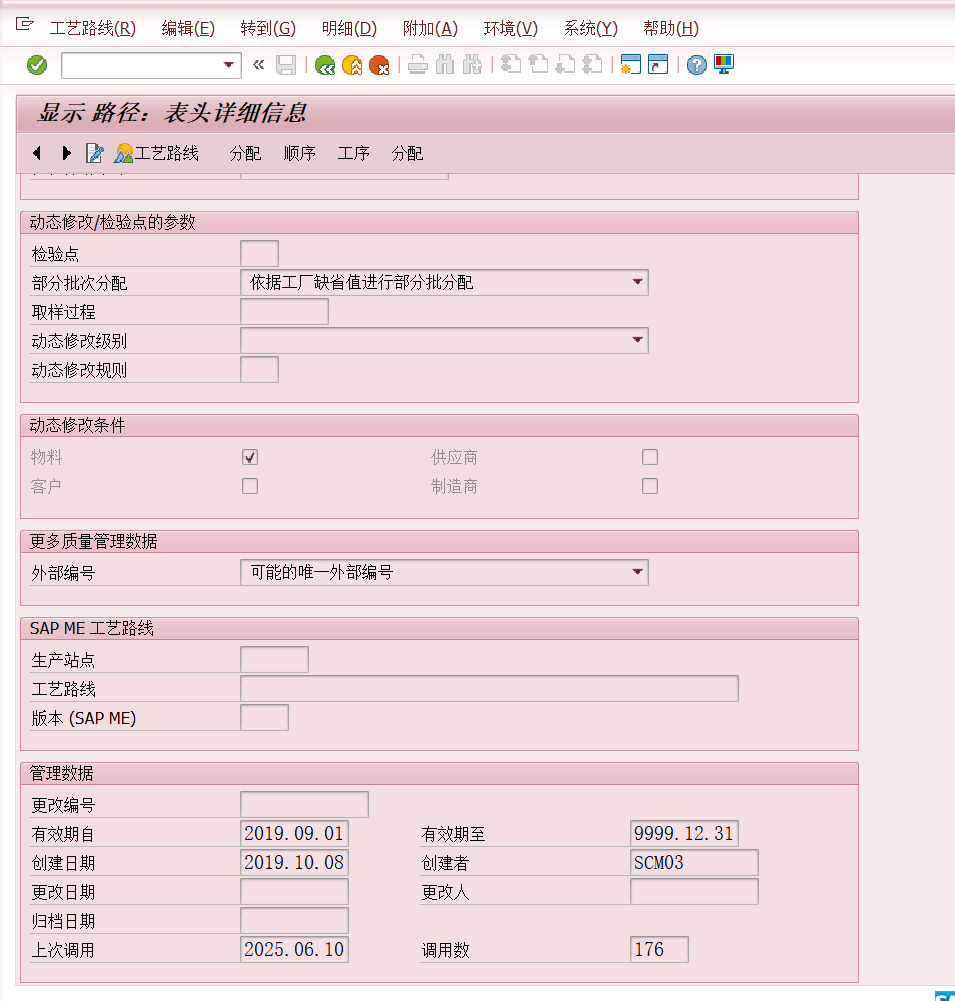Collapse the command field with double-chevron
Image resolution: width=955 pixels, height=1001 pixels.
click(259, 64)
